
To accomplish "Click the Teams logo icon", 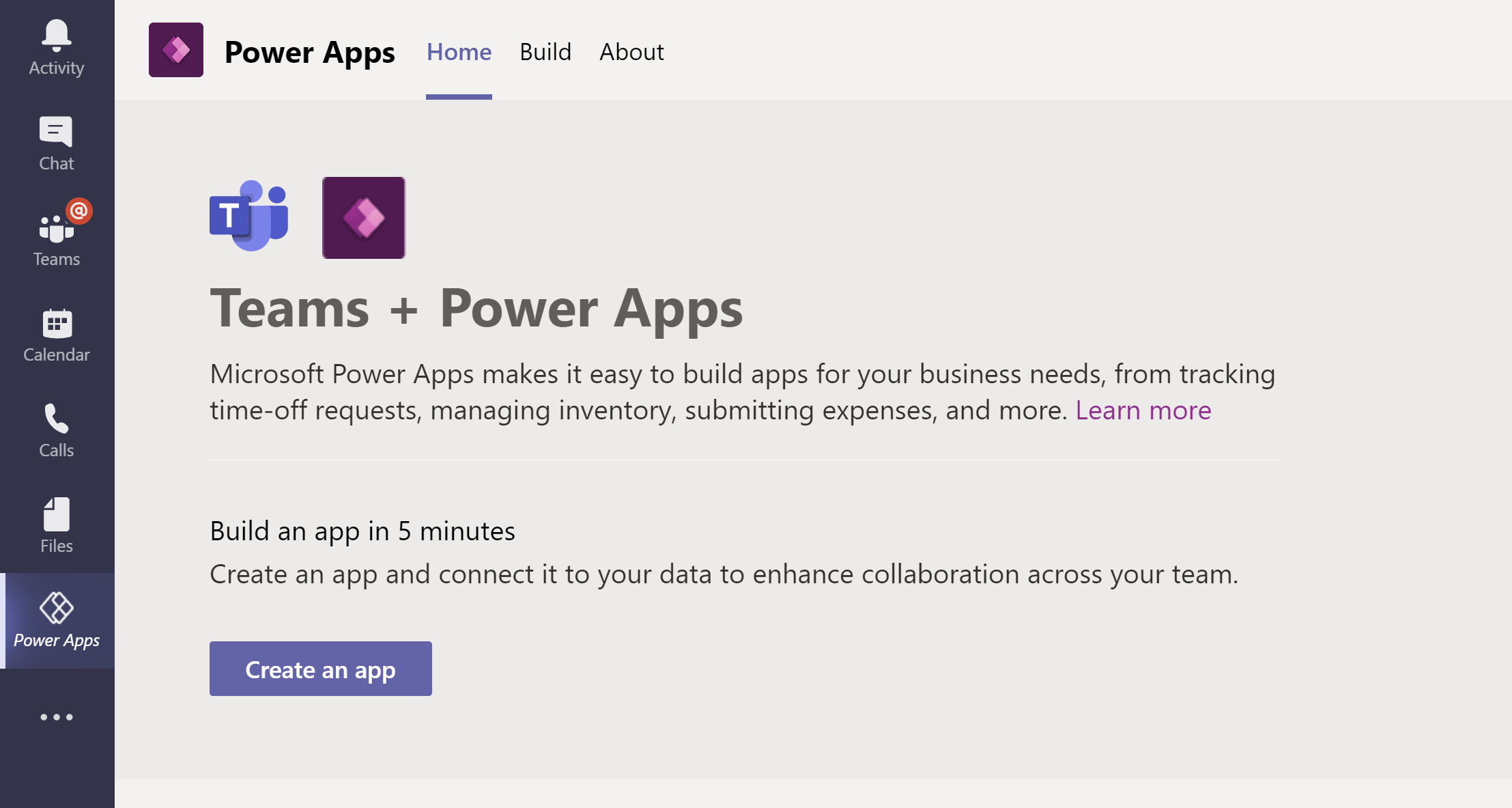I will [249, 216].
